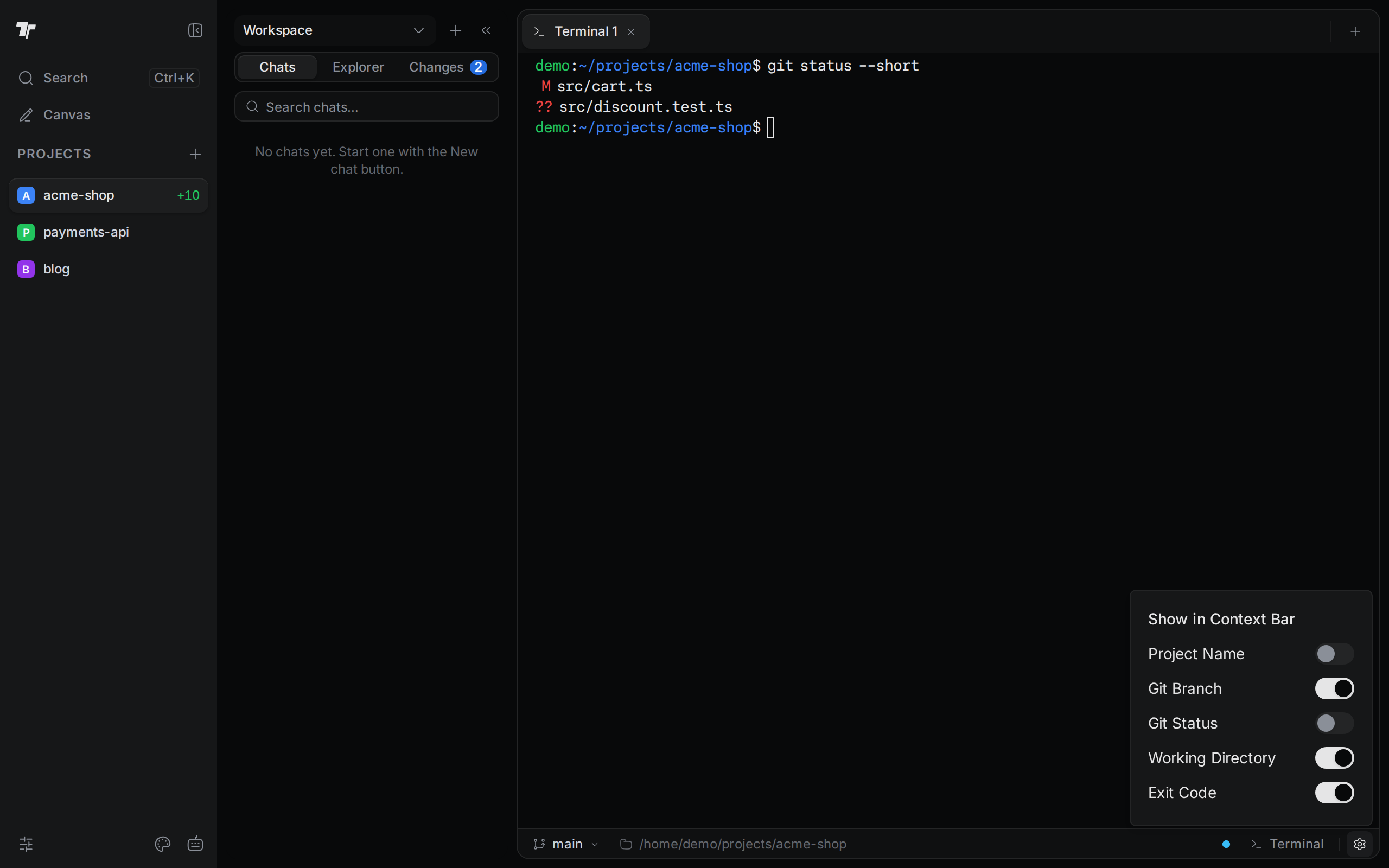Switch to the Chats tab
1389x868 pixels.
point(277,67)
